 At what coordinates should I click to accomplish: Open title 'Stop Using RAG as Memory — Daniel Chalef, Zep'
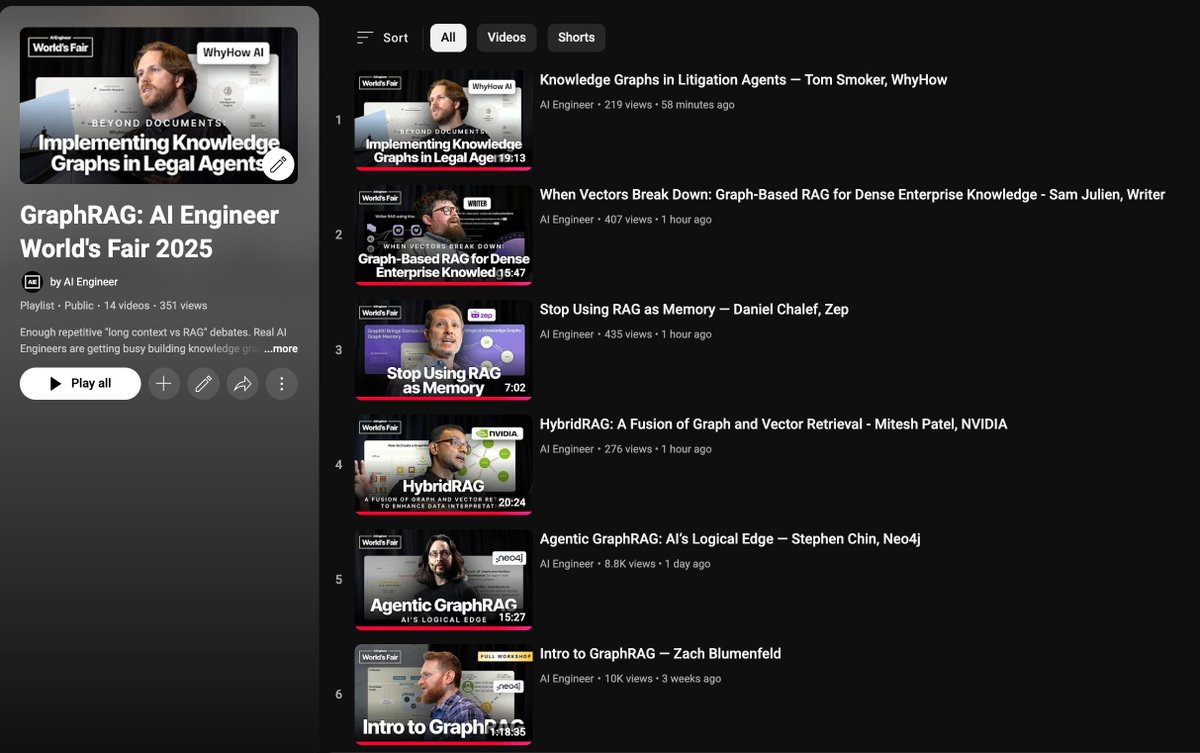point(694,310)
